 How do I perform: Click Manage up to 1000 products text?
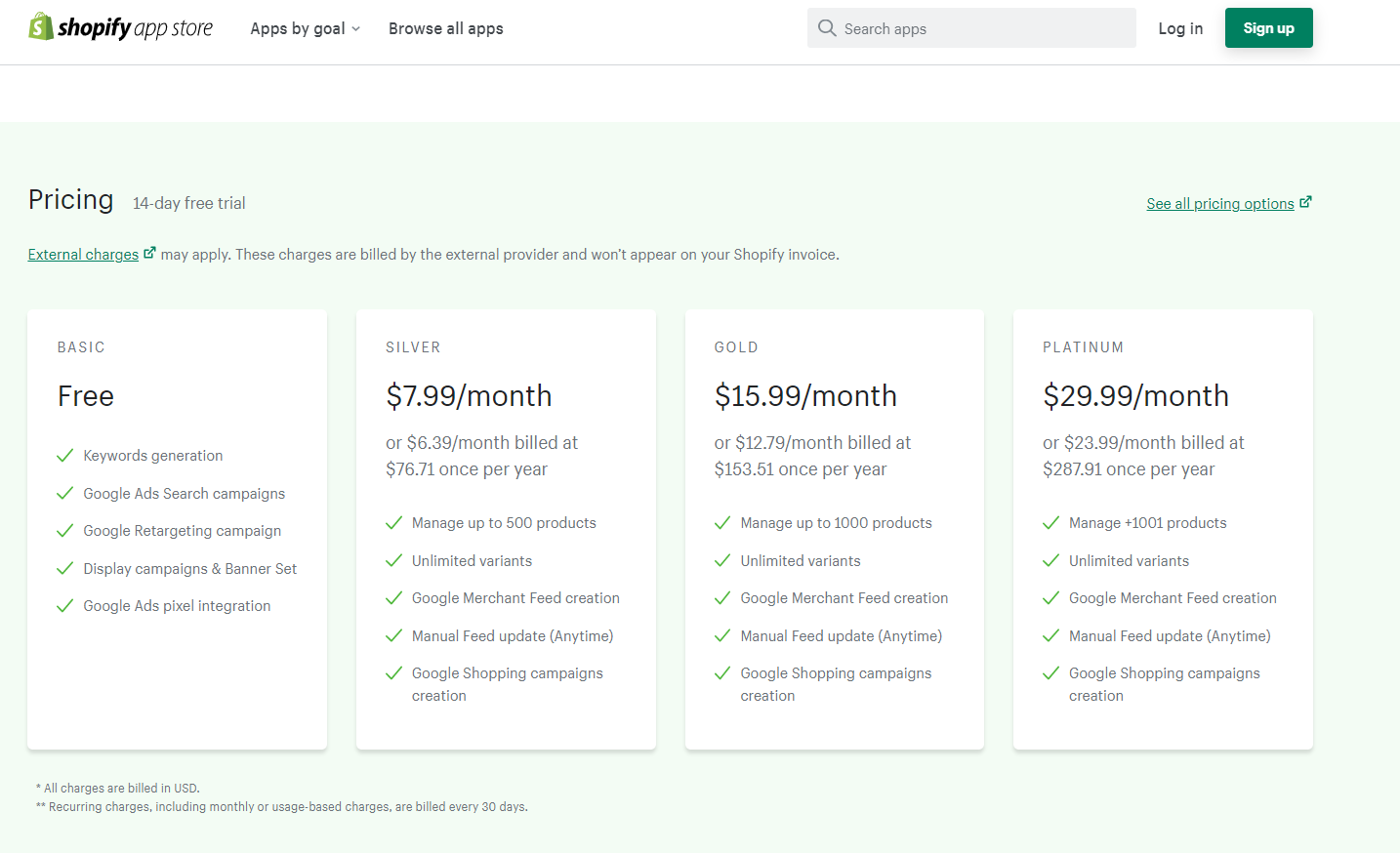(837, 523)
